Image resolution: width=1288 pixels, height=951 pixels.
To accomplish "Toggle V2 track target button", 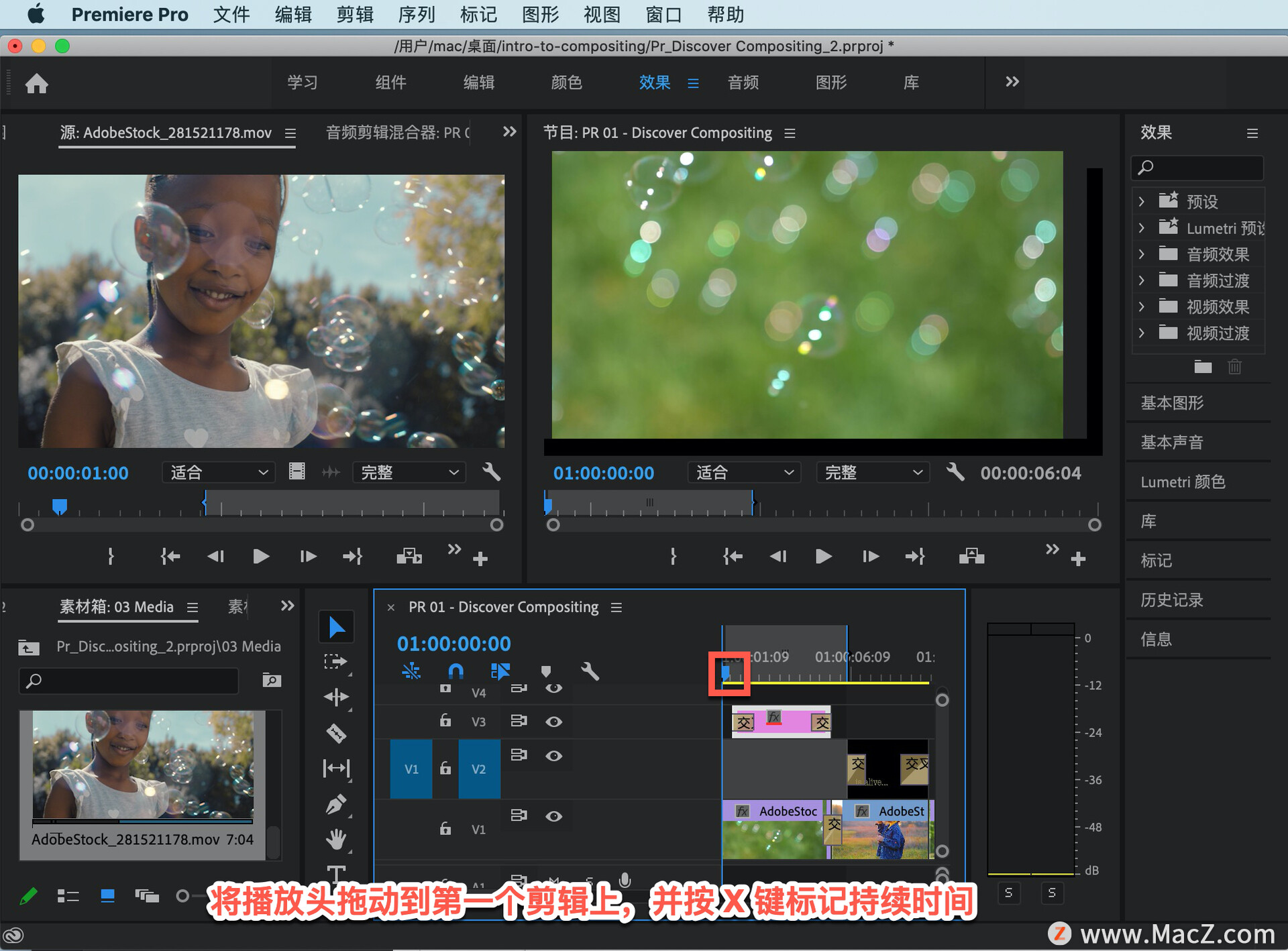I will [x=479, y=769].
